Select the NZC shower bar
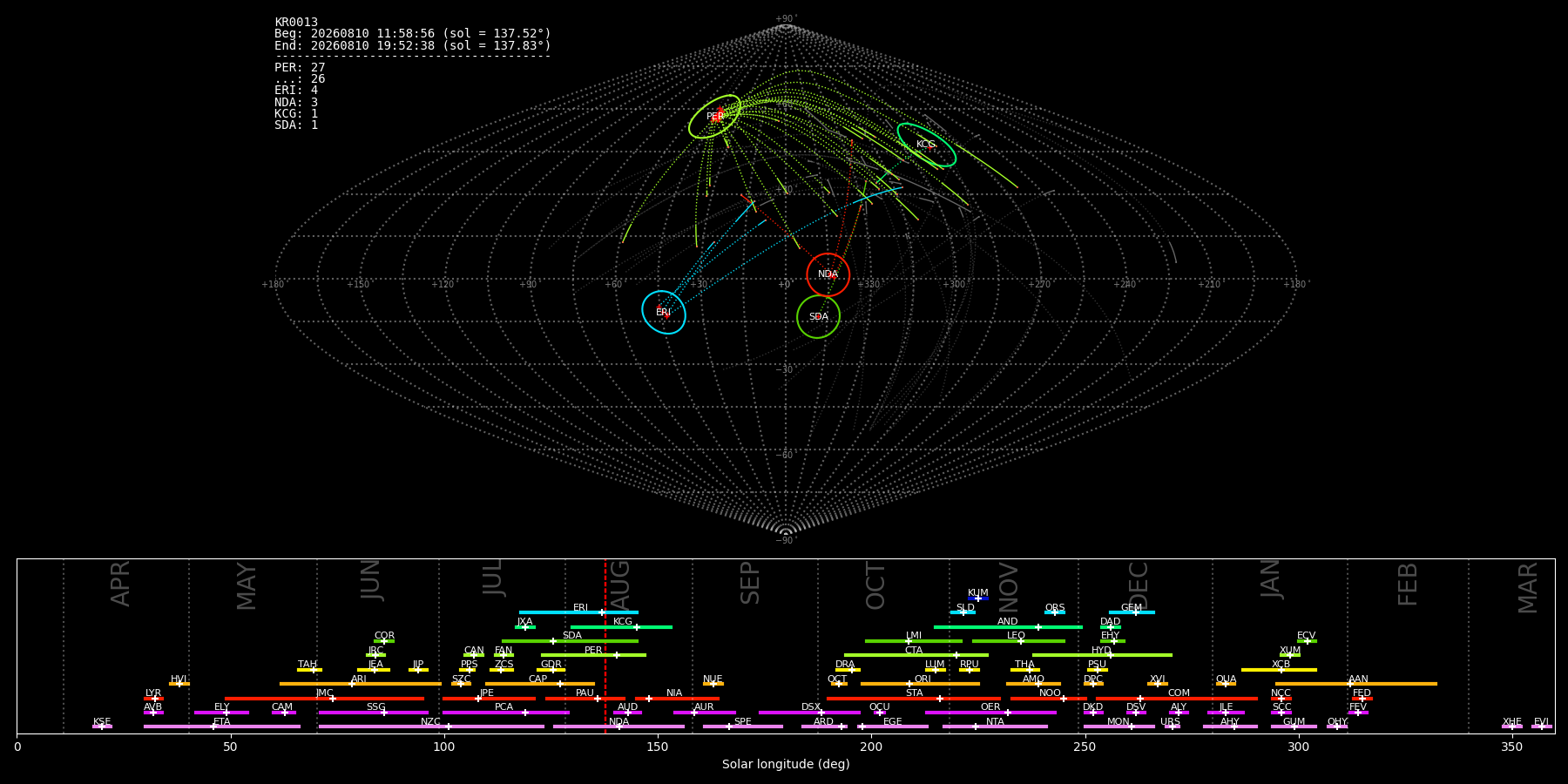 pyautogui.click(x=431, y=727)
